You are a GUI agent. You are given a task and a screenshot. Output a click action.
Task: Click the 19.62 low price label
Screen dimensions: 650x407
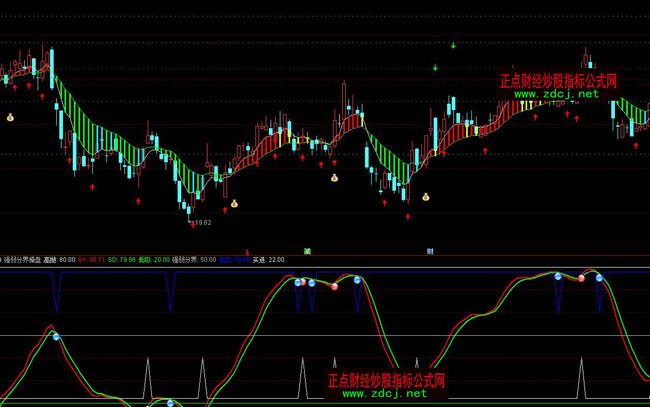pyautogui.click(x=202, y=223)
